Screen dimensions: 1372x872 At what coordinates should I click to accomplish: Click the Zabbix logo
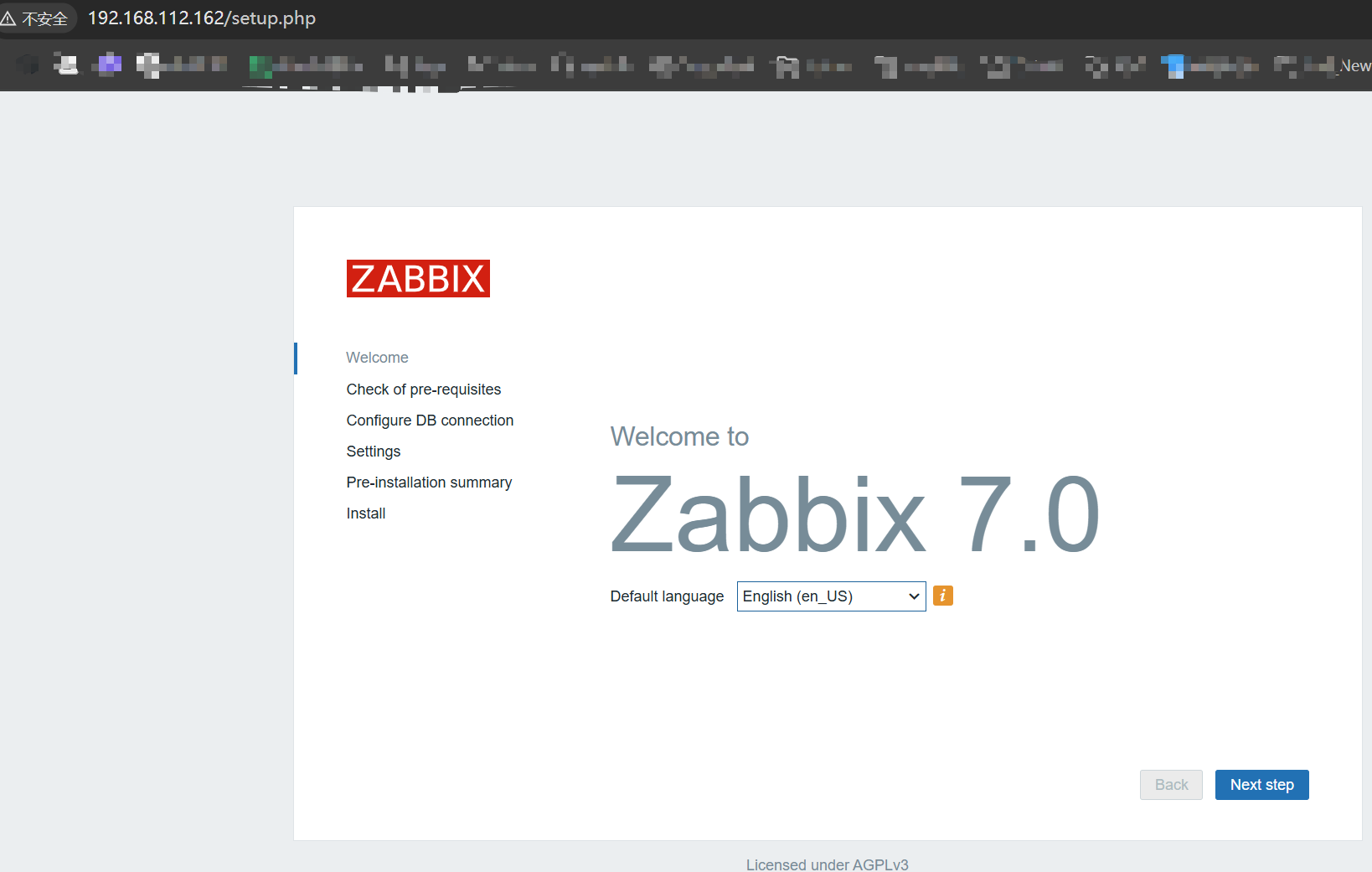coord(418,278)
